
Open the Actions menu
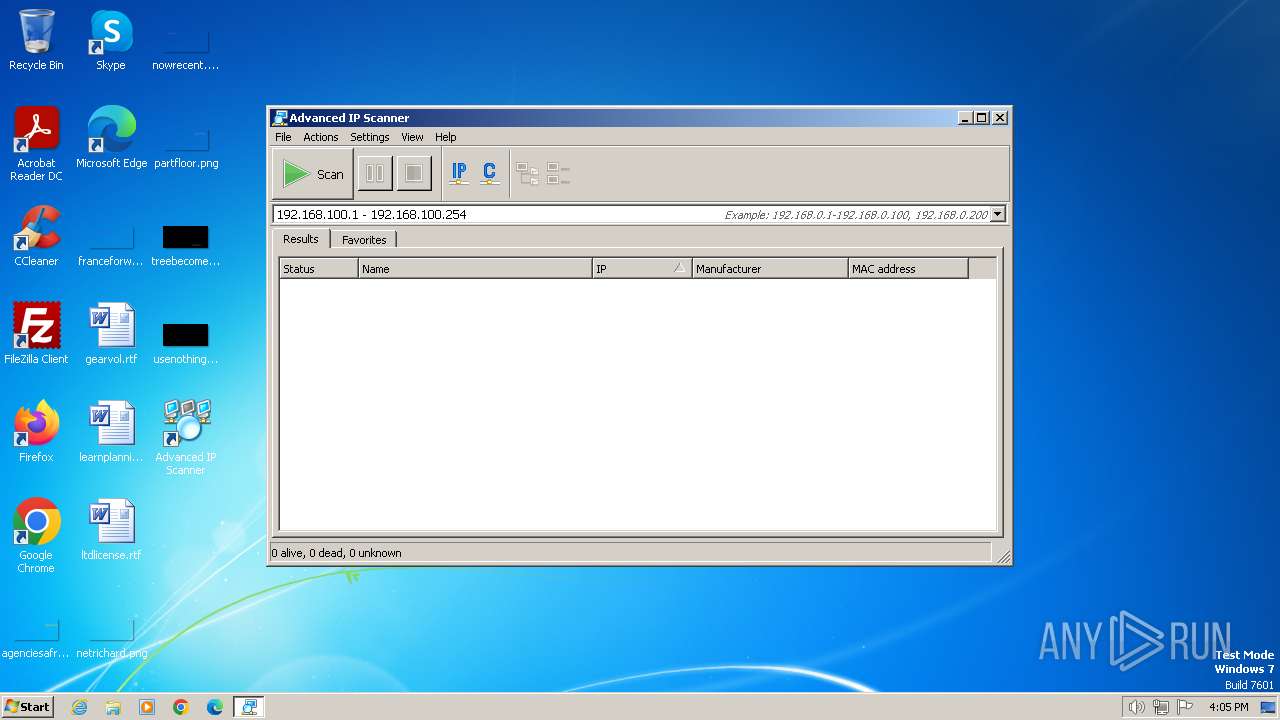[x=321, y=137]
